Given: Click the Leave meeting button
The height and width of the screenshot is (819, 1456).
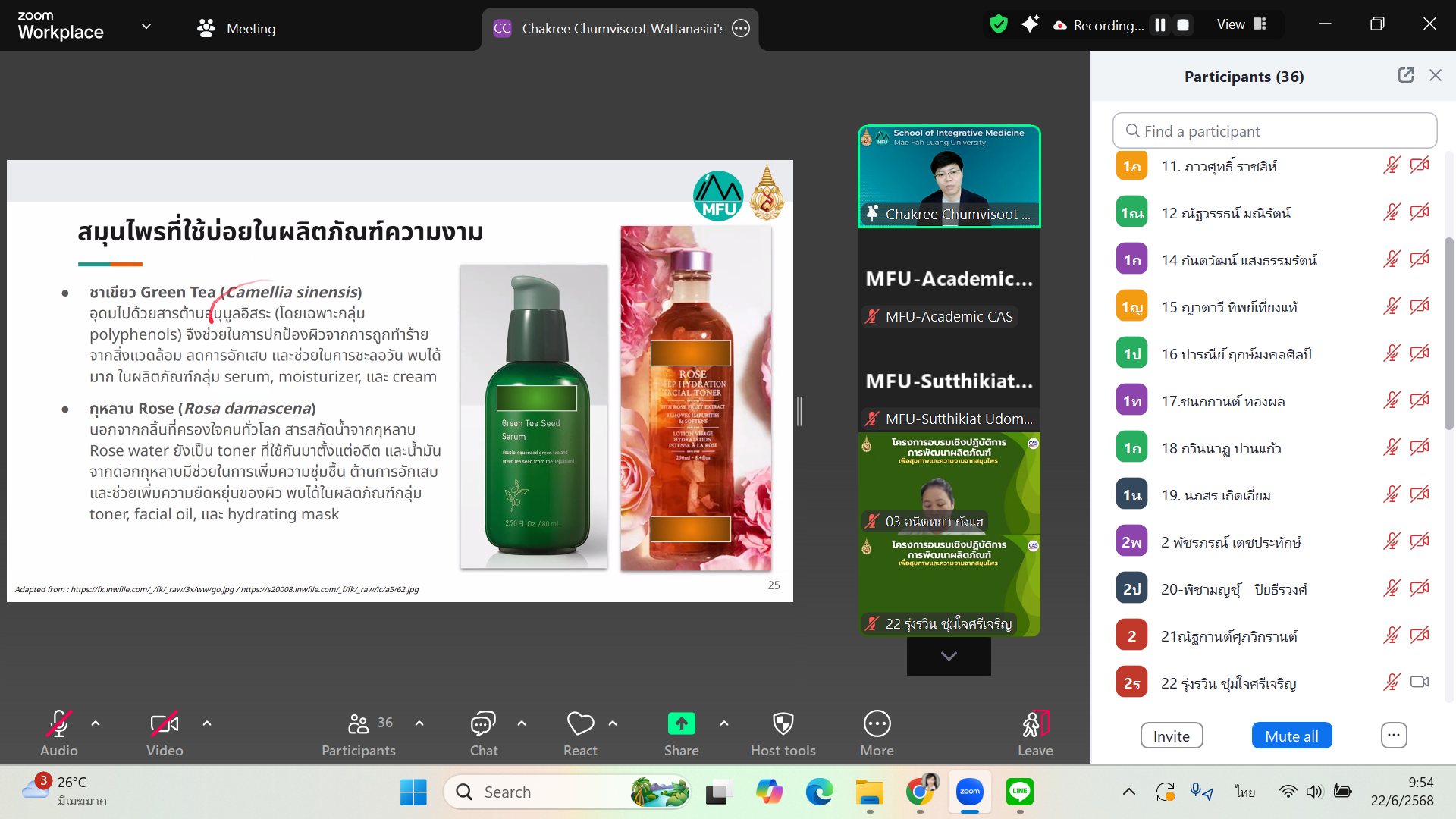Looking at the screenshot, I should 1035,733.
